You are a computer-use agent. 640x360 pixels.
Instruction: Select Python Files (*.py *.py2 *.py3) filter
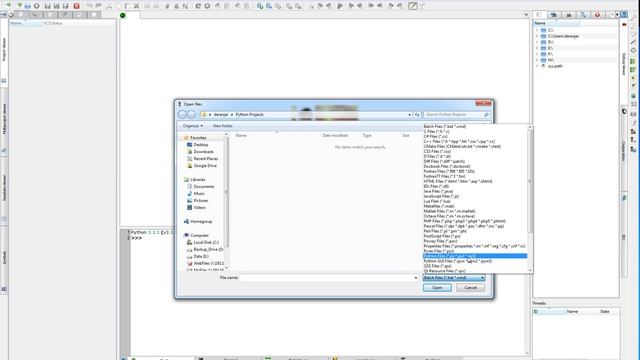[475, 256]
